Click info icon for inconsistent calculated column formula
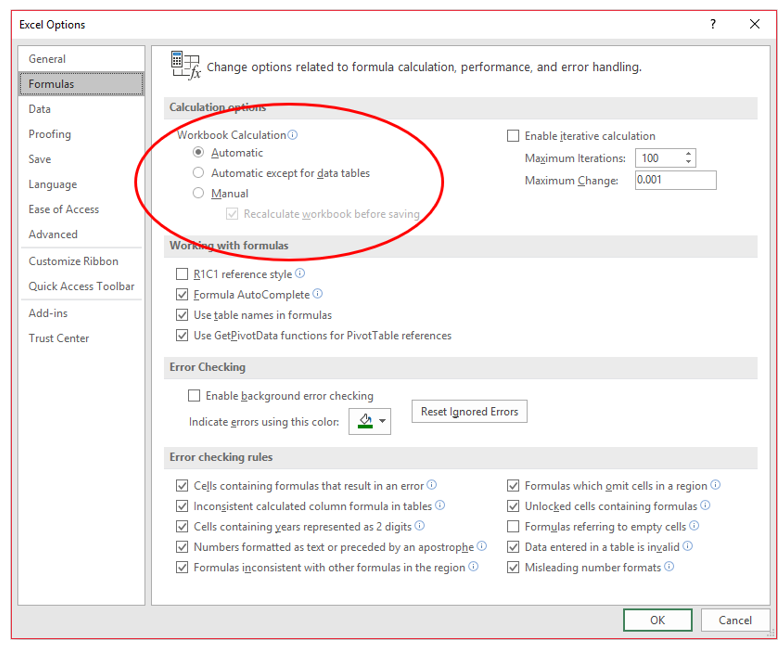 (x=440, y=505)
